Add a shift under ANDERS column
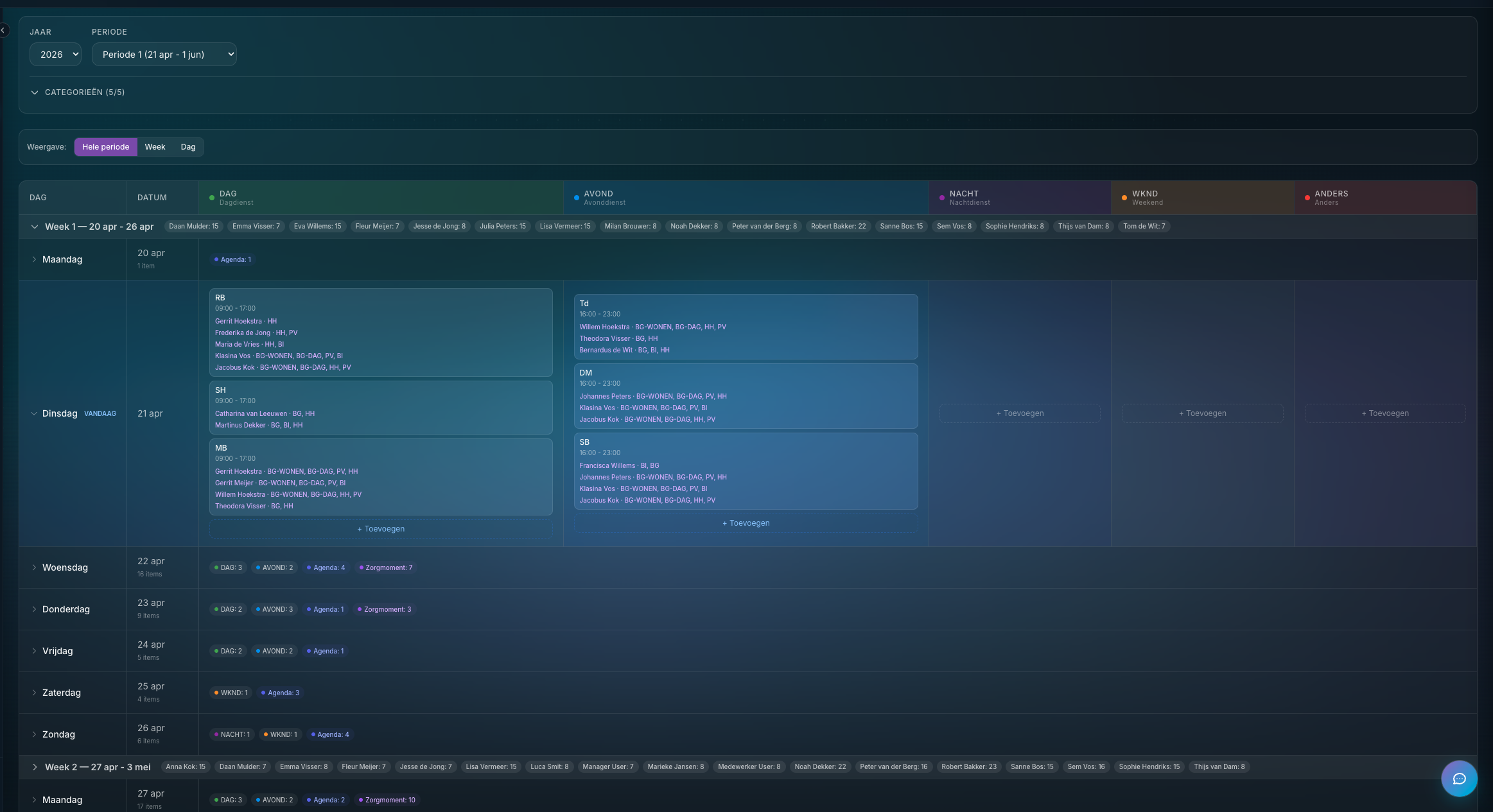This screenshot has height=812, width=1493. tap(1385, 413)
